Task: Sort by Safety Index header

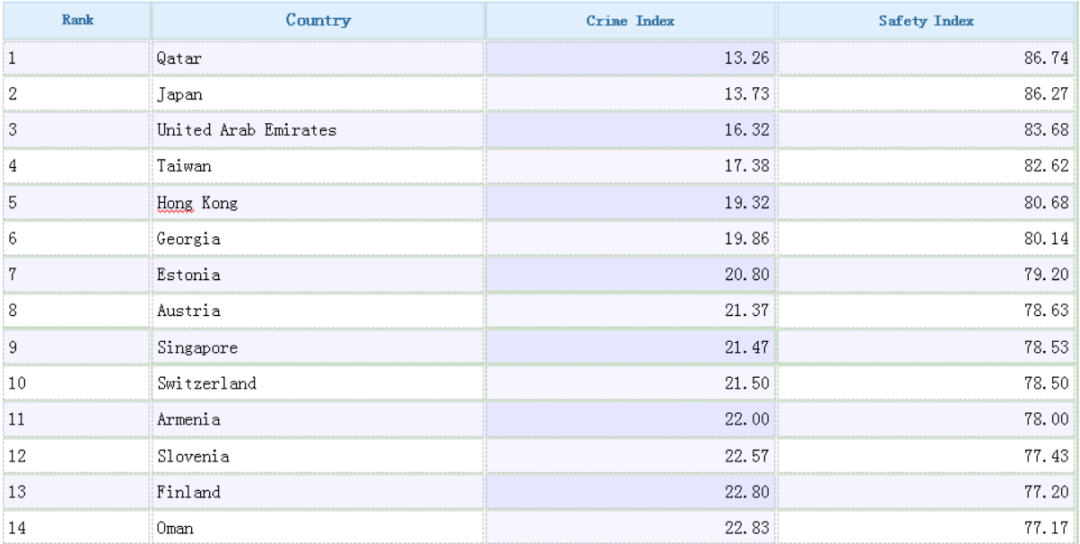Action: point(926,20)
